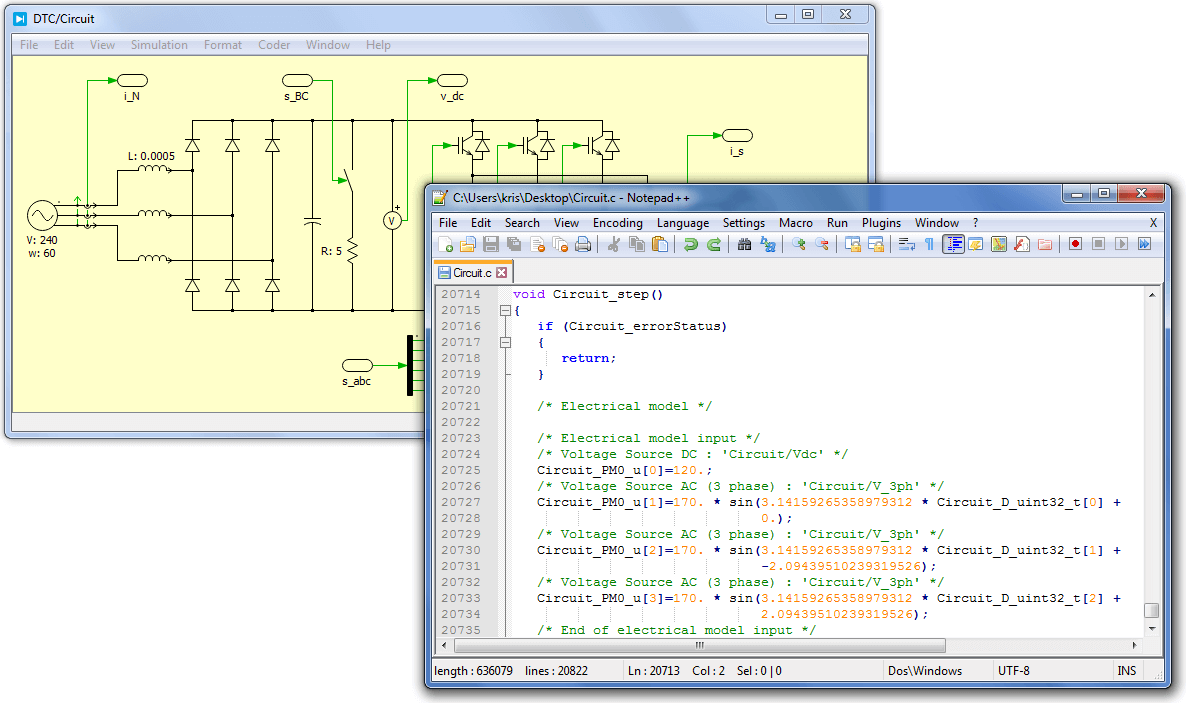Click the Zoom In magnifier icon

point(799,245)
